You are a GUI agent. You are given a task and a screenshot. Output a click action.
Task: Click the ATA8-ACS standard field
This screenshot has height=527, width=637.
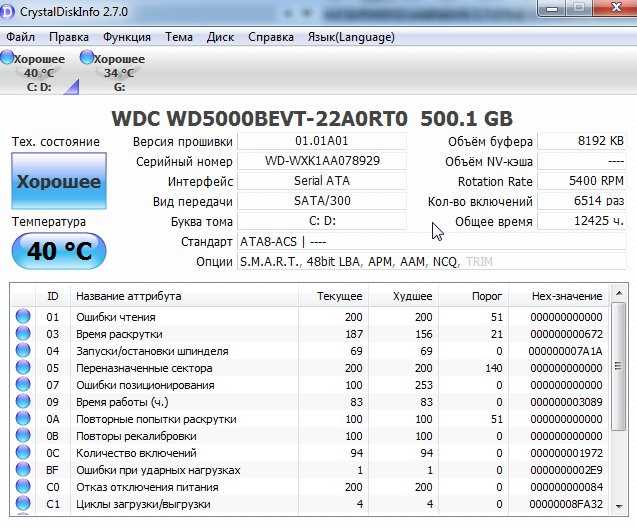pyautogui.click(x=432, y=242)
